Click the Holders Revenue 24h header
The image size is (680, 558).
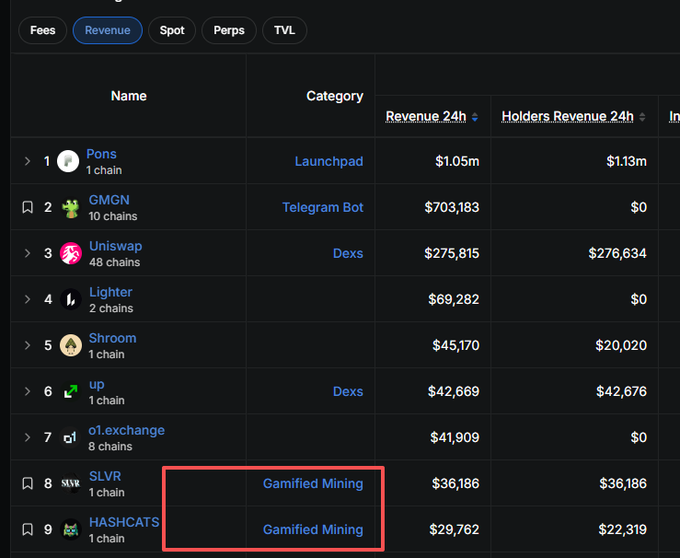point(567,116)
